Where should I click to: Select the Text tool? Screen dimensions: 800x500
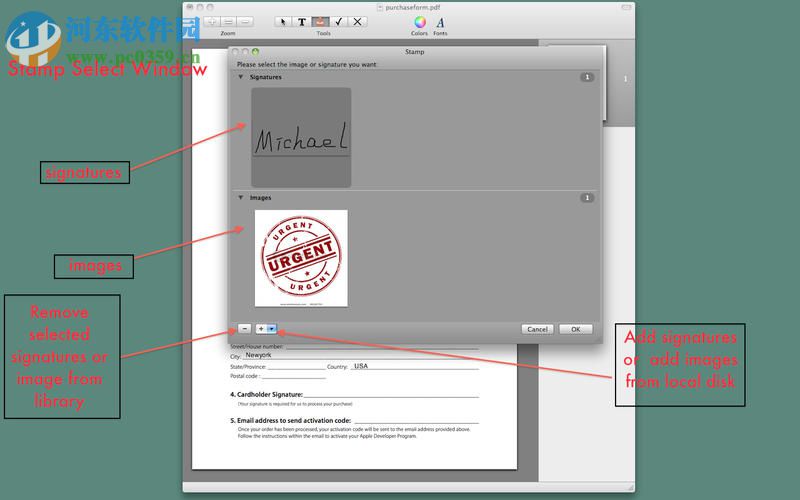(x=302, y=21)
